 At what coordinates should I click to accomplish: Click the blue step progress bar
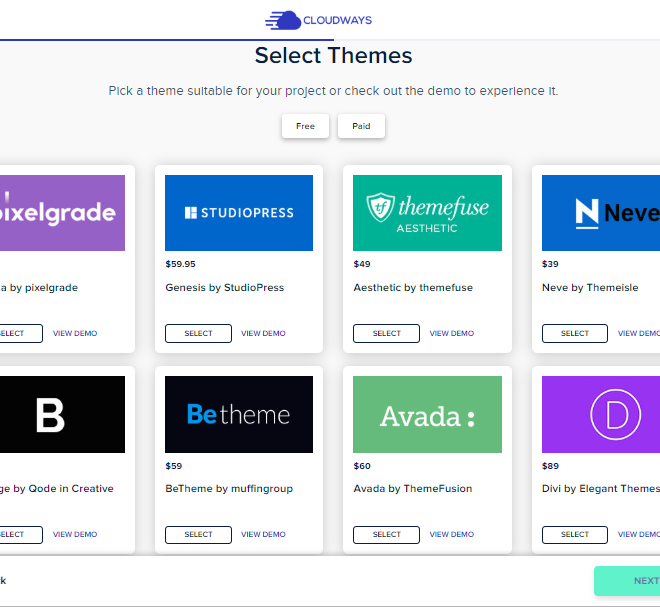point(167,40)
